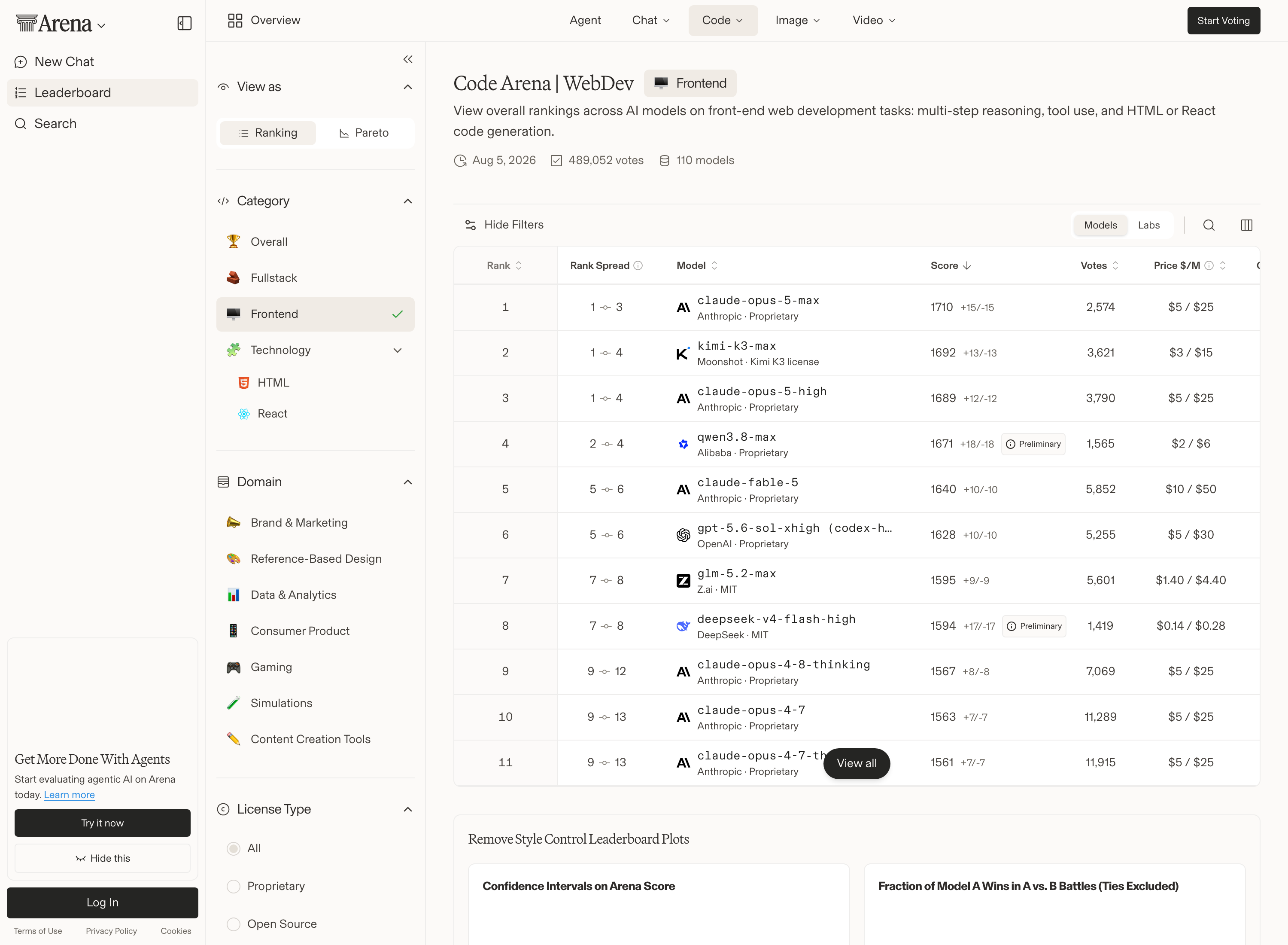The height and width of the screenshot is (945, 1288).
Task: Open the Chat dropdown menu
Action: [x=650, y=21]
